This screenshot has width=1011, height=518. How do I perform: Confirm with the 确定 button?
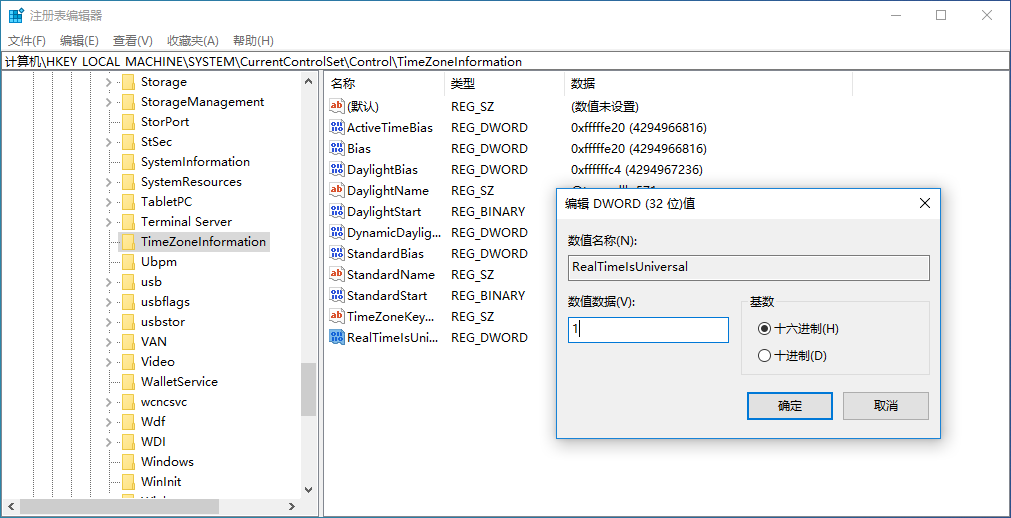click(x=790, y=406)
